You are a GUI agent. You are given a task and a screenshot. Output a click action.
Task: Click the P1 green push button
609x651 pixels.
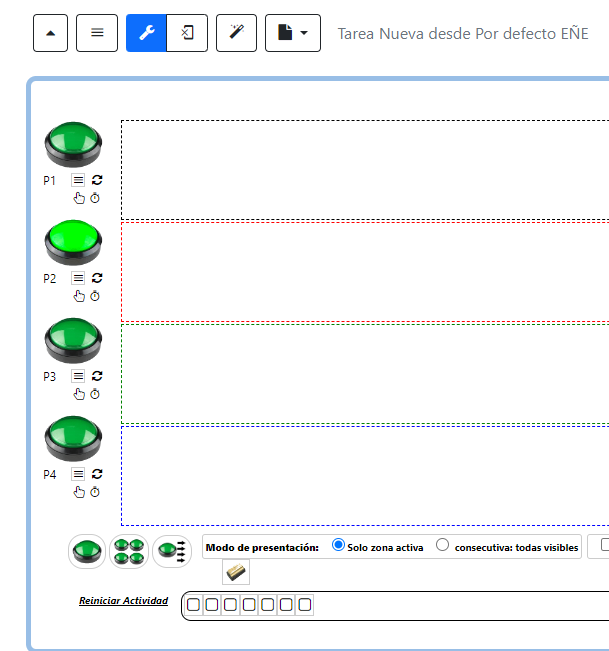(73, 144)
